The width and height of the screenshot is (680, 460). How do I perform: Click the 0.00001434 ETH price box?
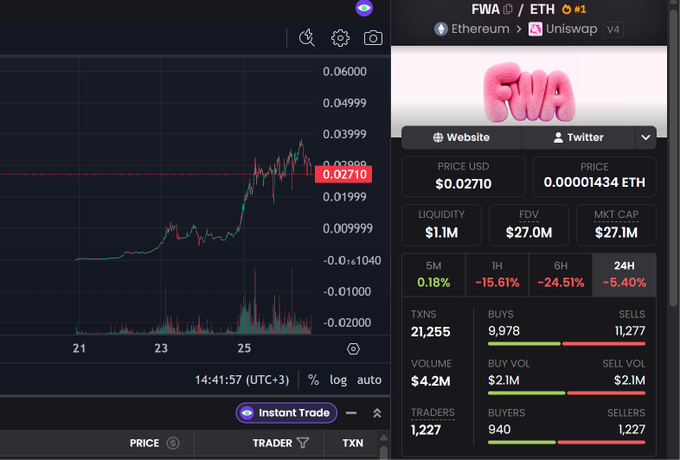coord(594,176)
